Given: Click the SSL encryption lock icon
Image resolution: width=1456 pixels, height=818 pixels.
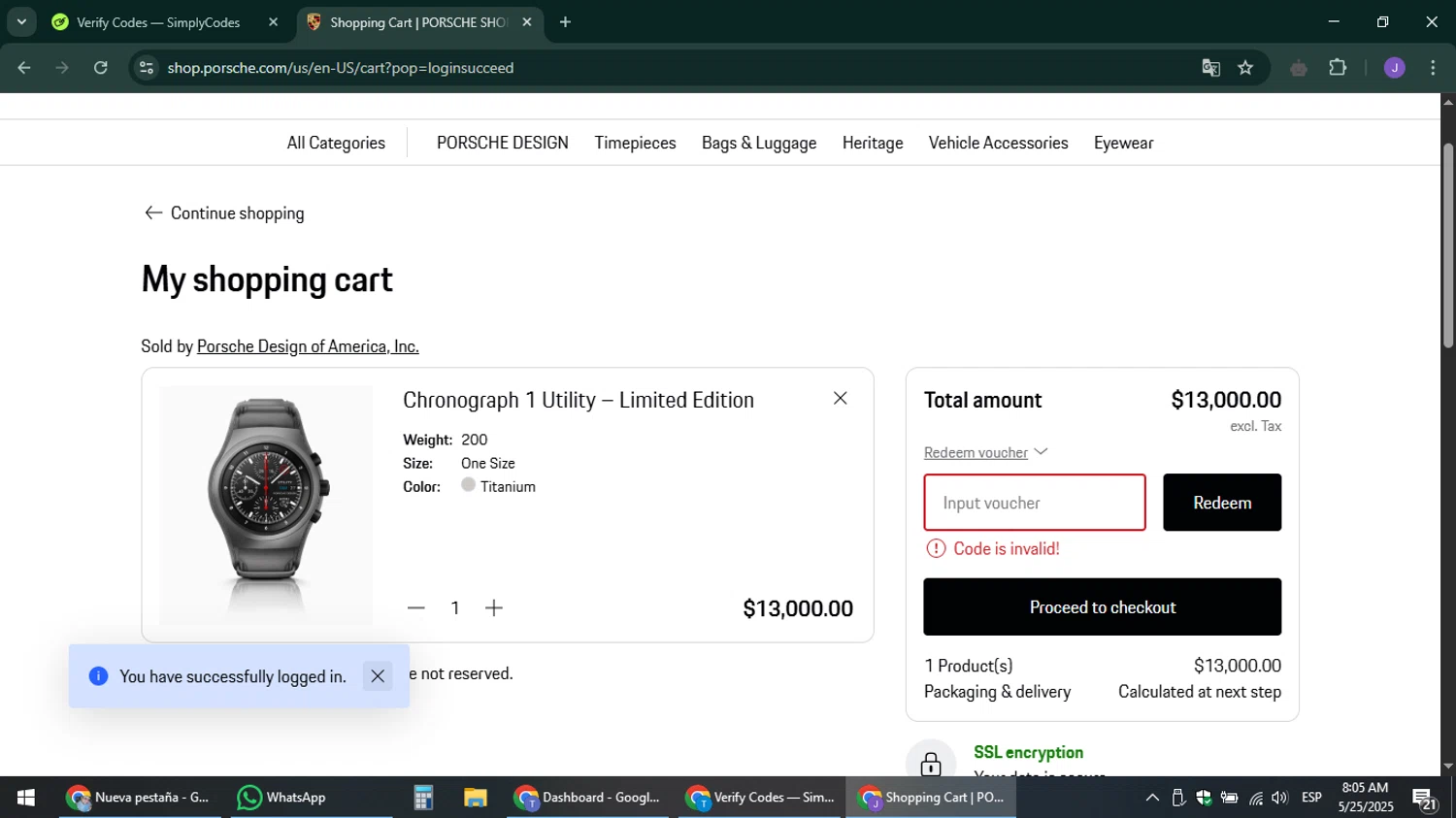Looking at the screenshot, I should point(931,763).
